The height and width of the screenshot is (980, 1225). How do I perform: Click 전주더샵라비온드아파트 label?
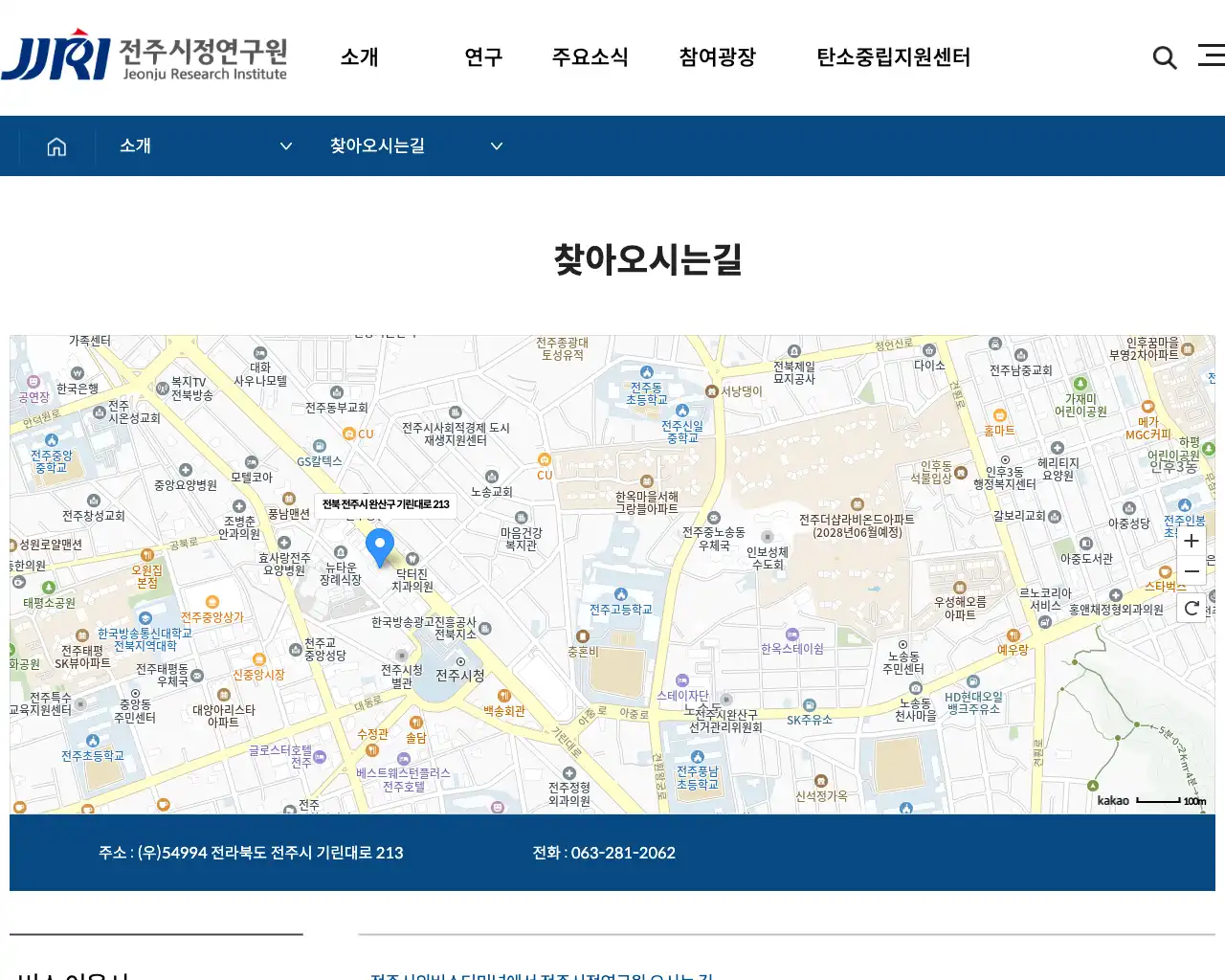coord(857,525)
